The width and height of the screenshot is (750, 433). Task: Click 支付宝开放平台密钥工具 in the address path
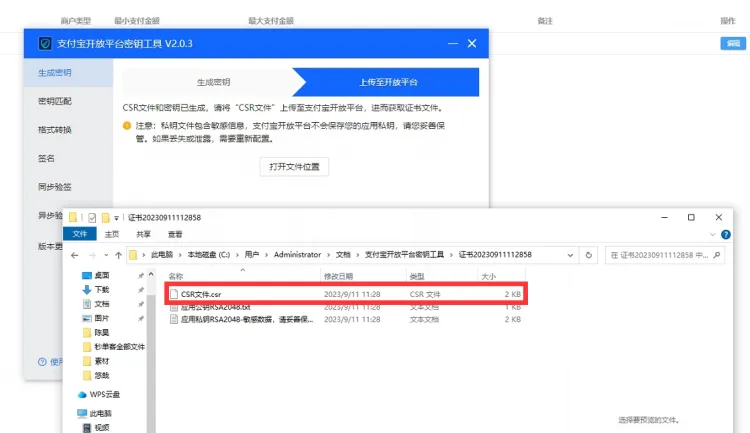tap(404, 255)
